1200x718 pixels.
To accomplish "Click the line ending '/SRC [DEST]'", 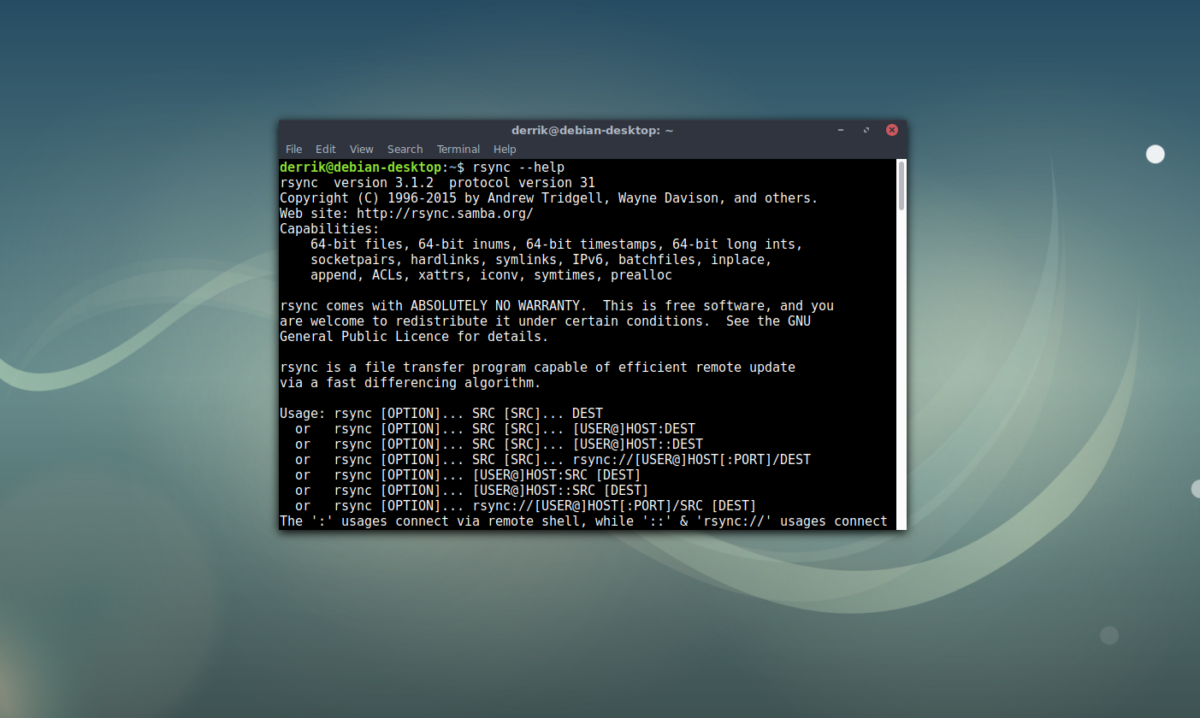I will coord(526,506).
